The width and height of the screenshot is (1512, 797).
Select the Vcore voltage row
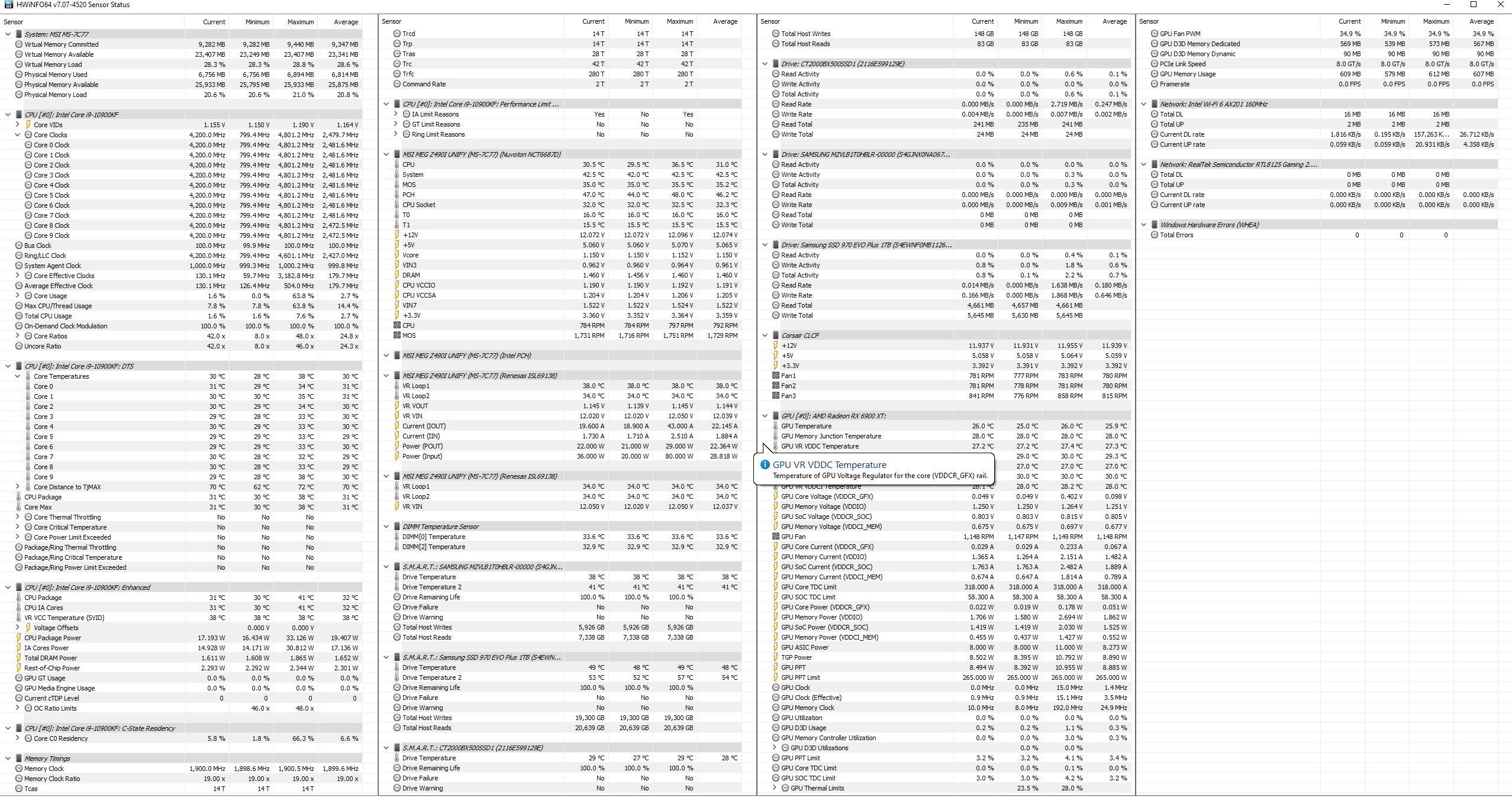point(561,255)
